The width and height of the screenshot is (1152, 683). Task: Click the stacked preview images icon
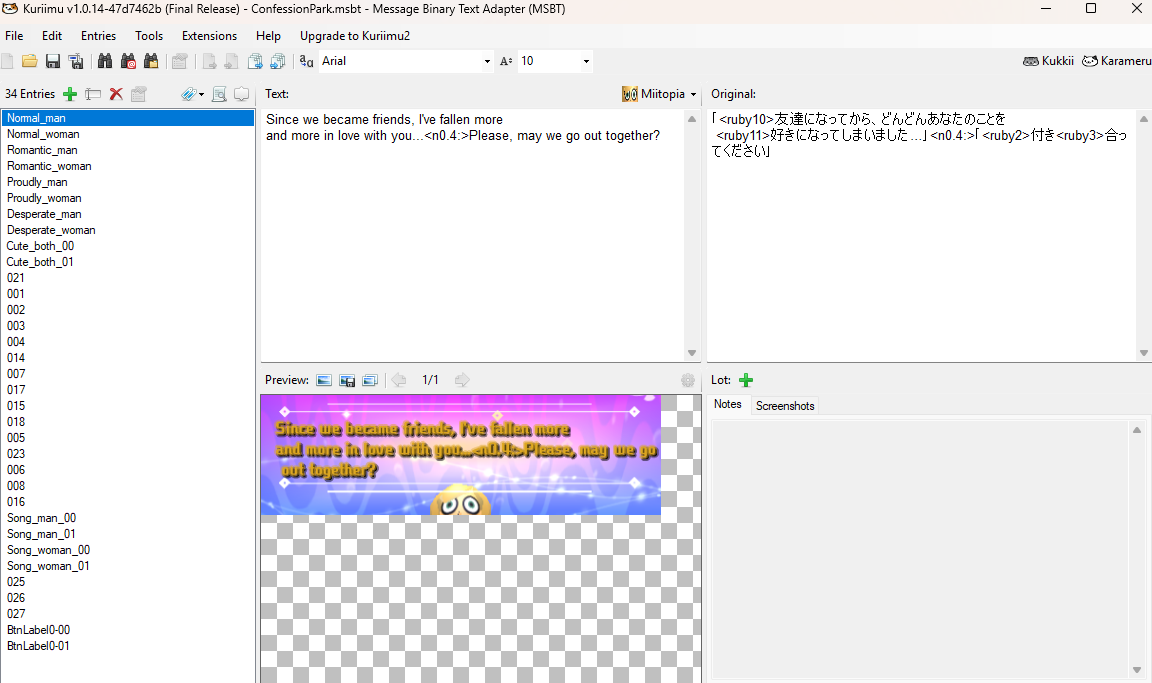(x=370, y=380)
